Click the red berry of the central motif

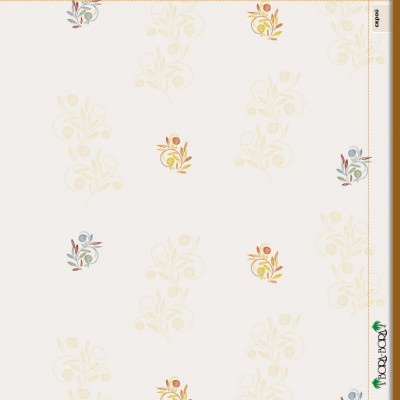(x=176, y=141)
